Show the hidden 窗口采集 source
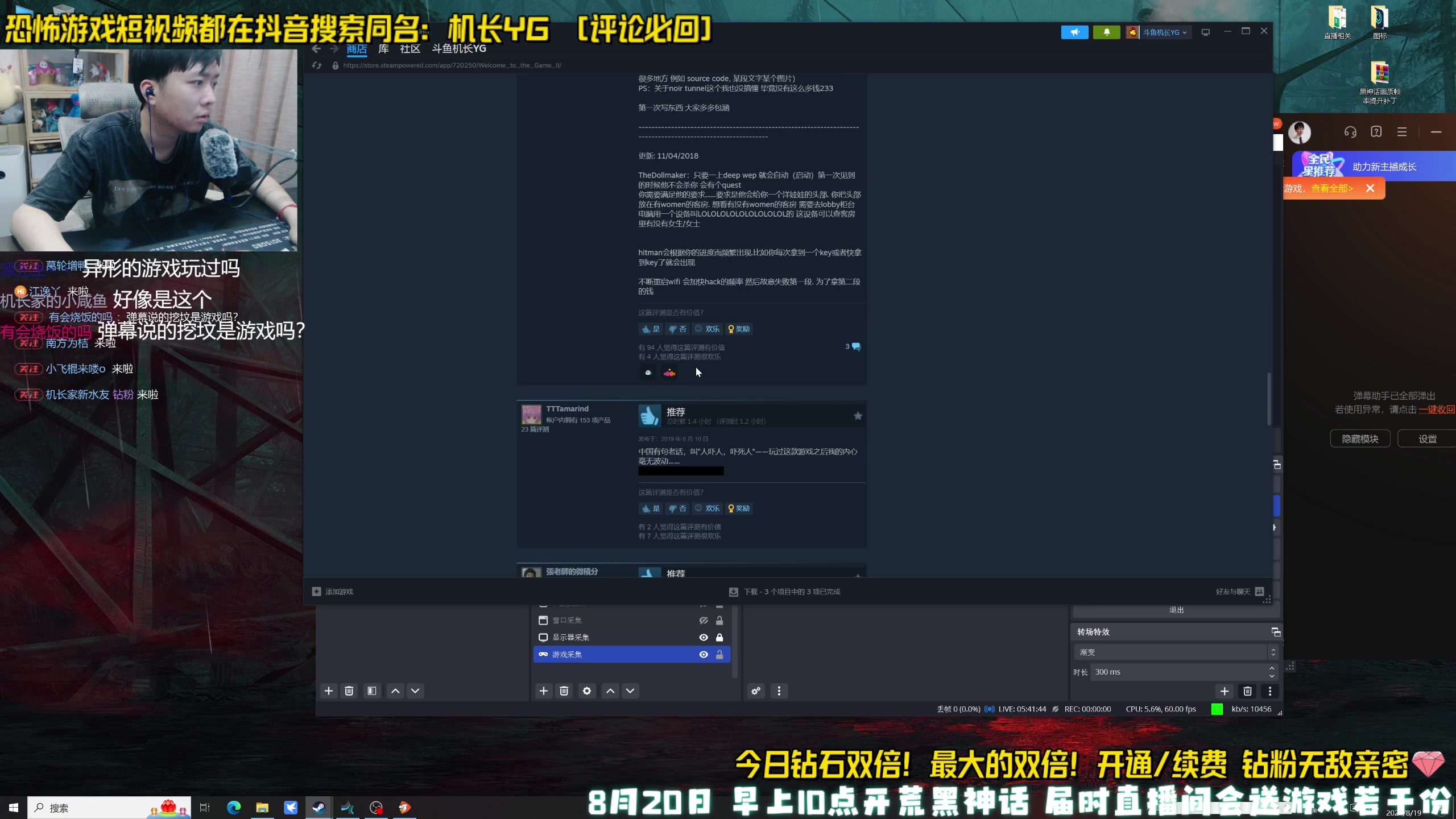This screenshot has height=819, width=1456. (x=704, y=620)
